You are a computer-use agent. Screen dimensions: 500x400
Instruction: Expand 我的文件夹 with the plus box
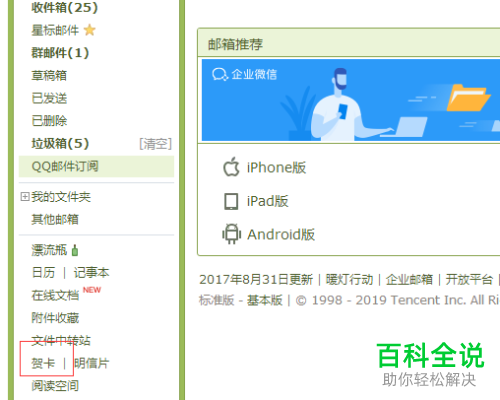[25, 197]
